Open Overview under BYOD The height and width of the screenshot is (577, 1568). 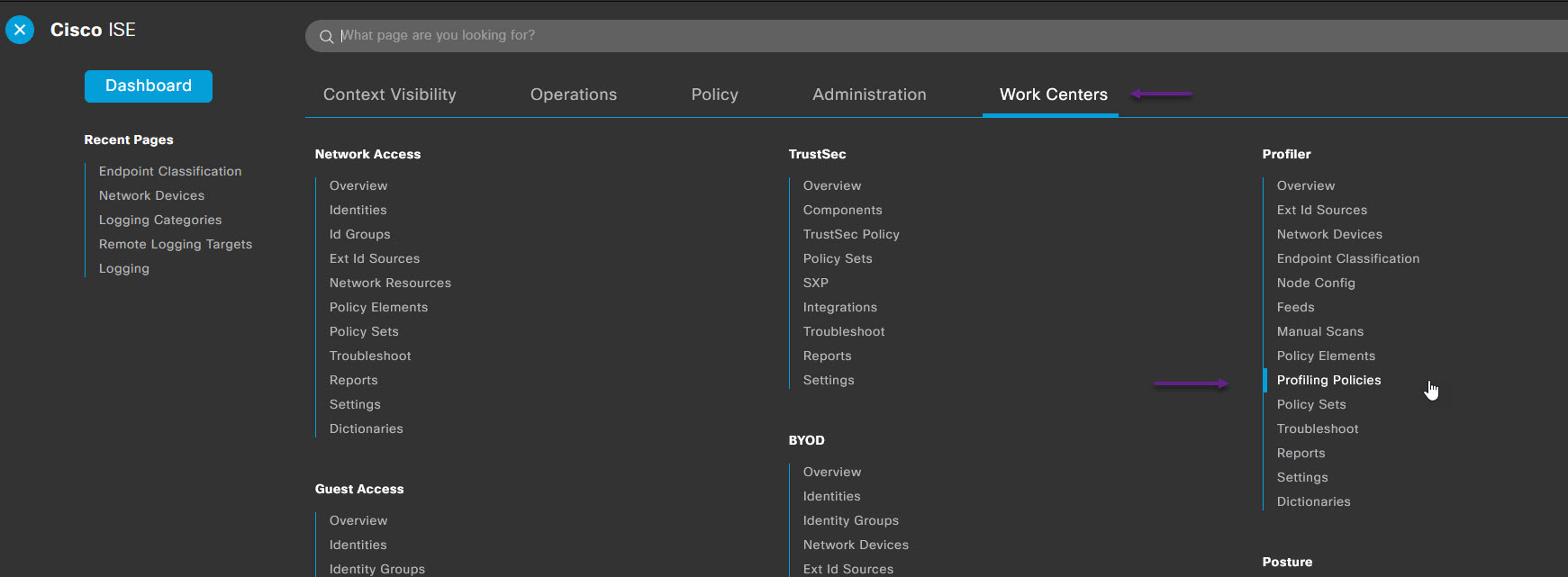coord(832,472)
